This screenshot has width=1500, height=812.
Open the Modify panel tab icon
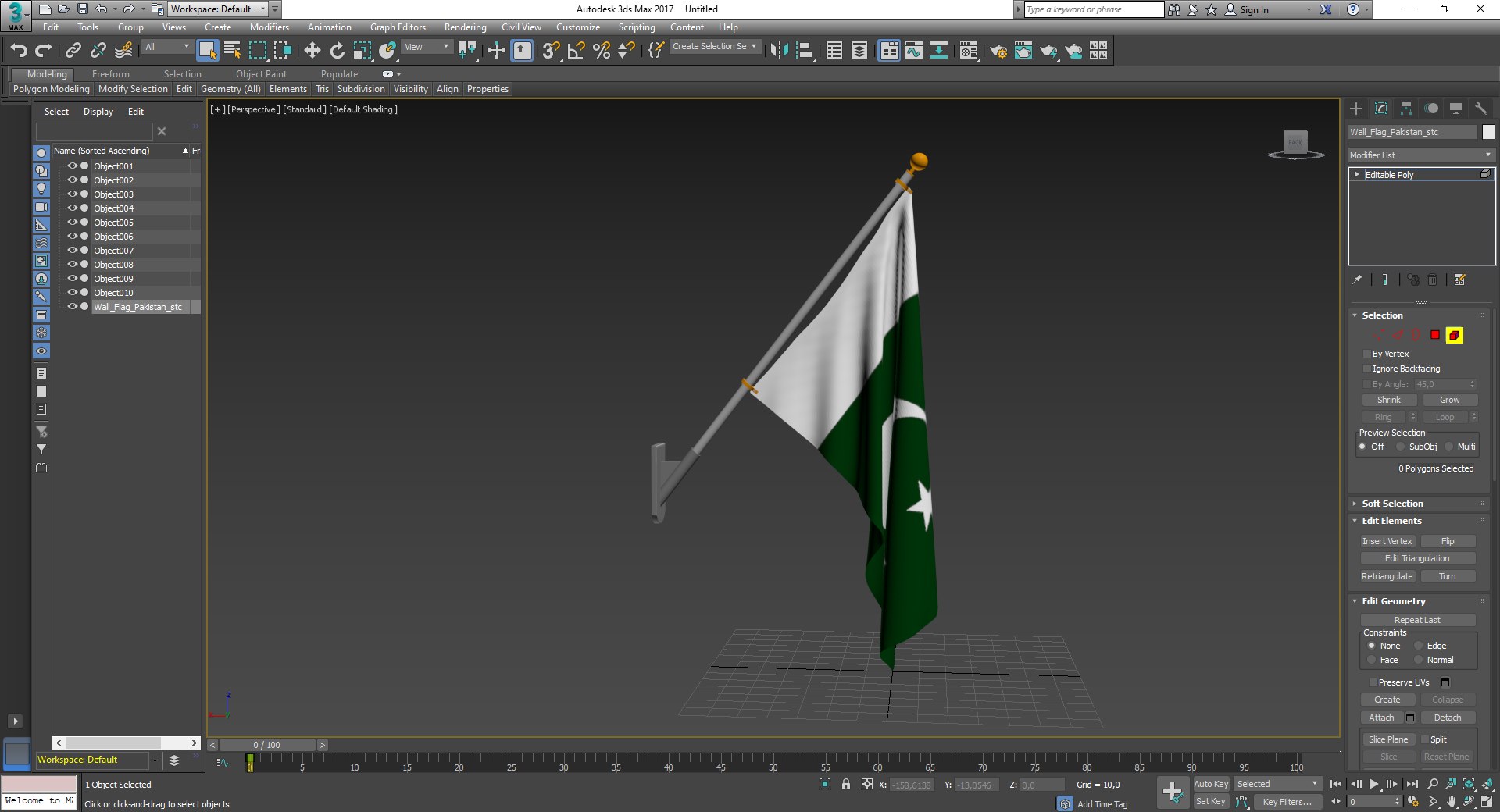click(1381, 109)
